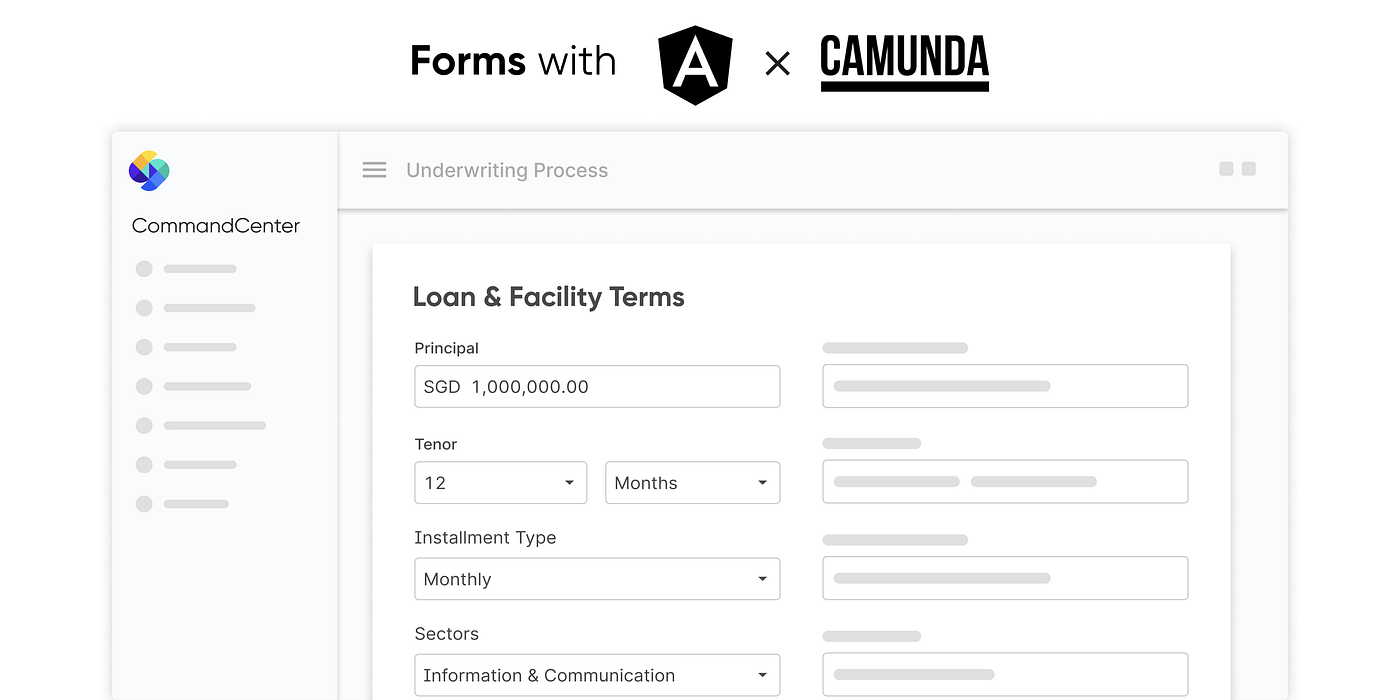Click inside the Principal amount input field

(597, 386)
